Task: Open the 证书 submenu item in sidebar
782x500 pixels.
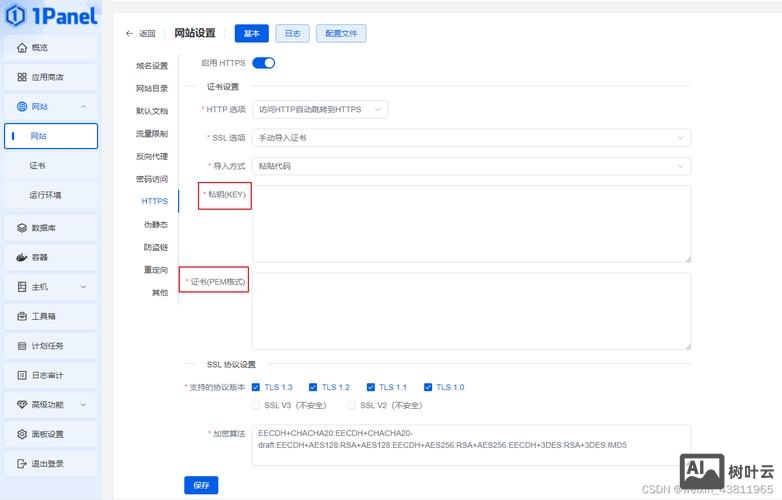Action: tap(51, 166)
